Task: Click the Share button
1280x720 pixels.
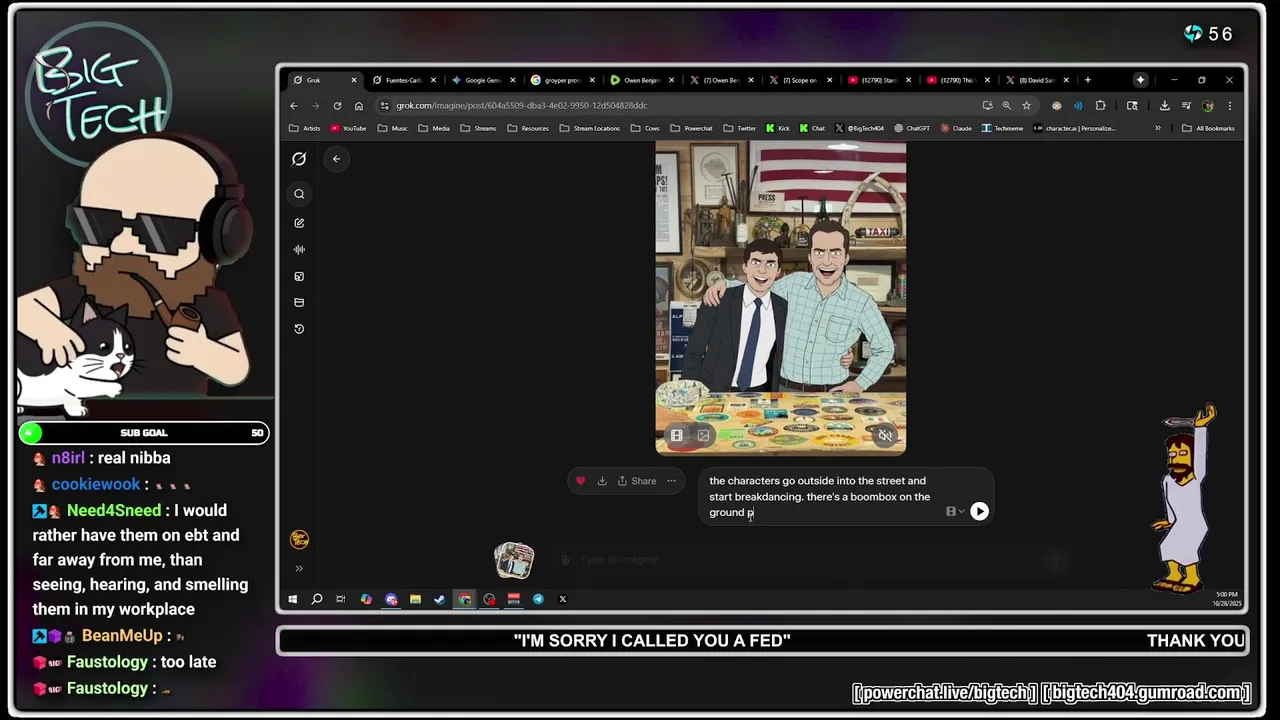Action: [x=637, y=481]
